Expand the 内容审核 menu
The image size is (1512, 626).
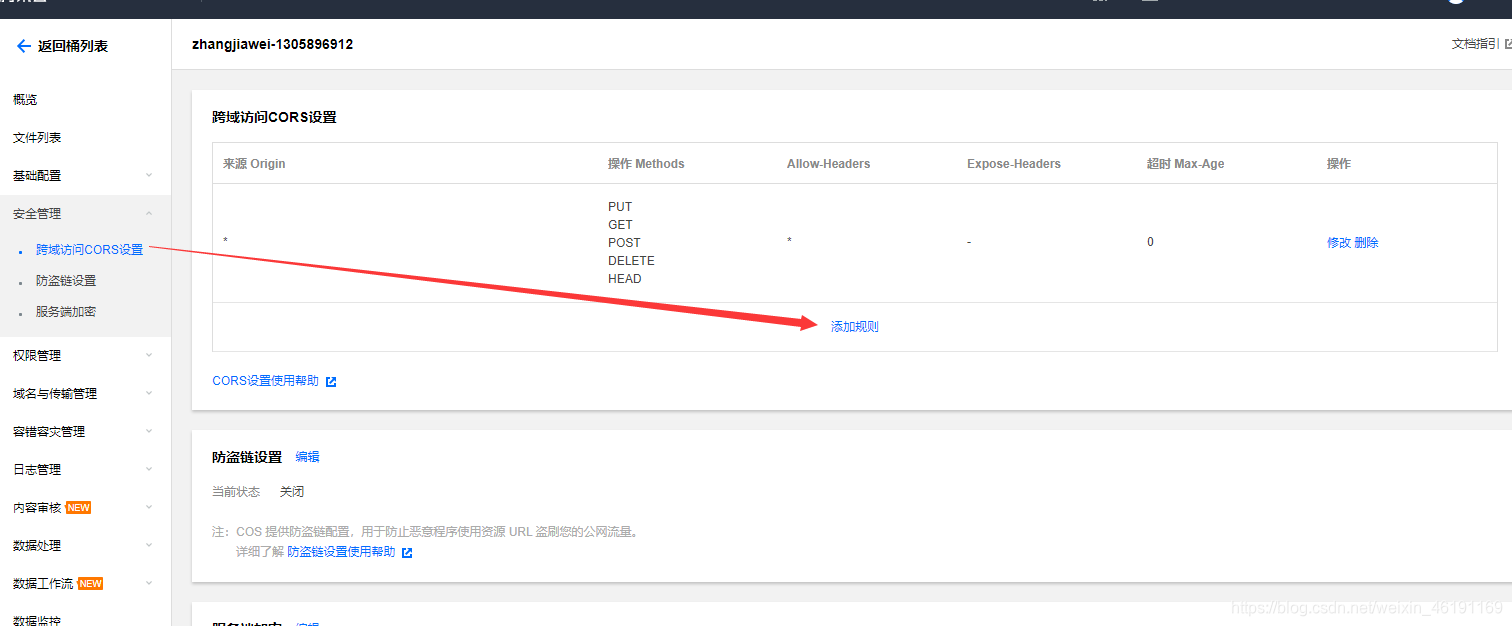click(149, 507)
